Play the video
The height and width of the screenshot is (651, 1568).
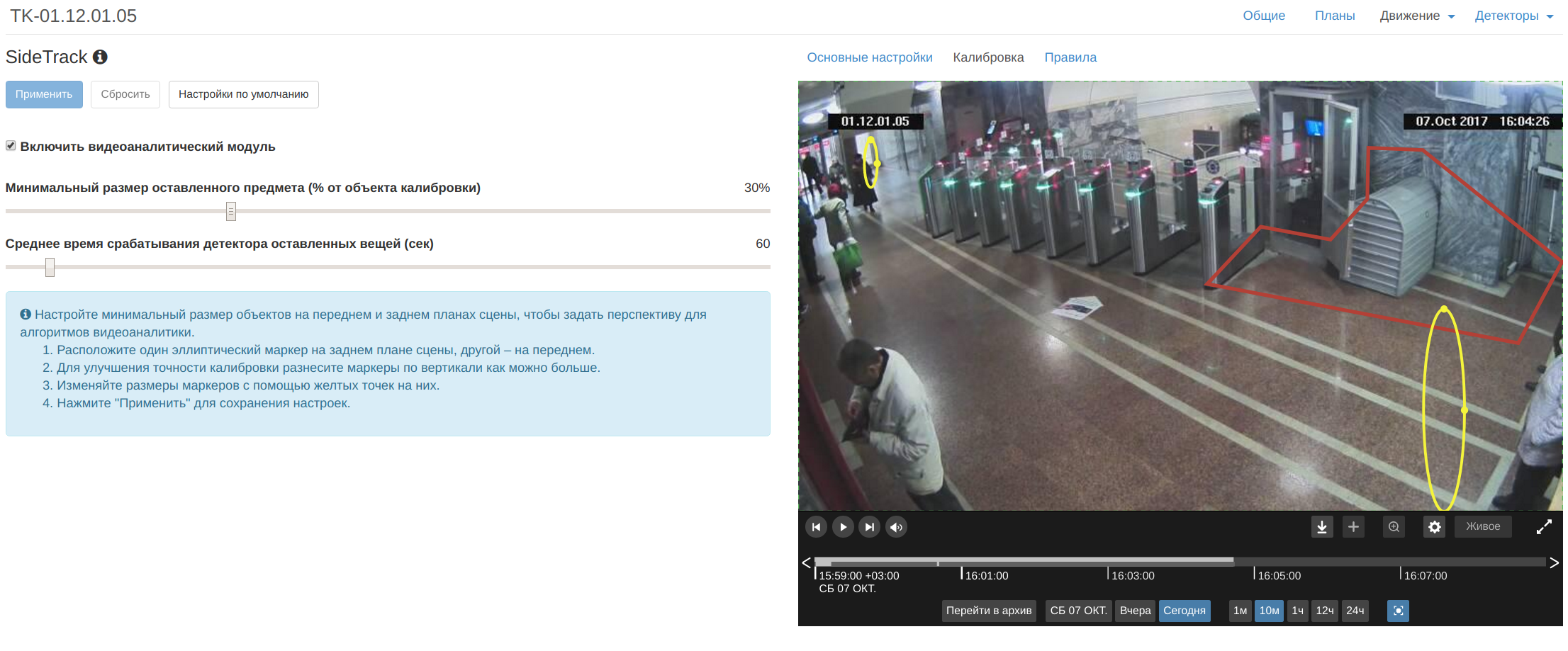[843, 527]
